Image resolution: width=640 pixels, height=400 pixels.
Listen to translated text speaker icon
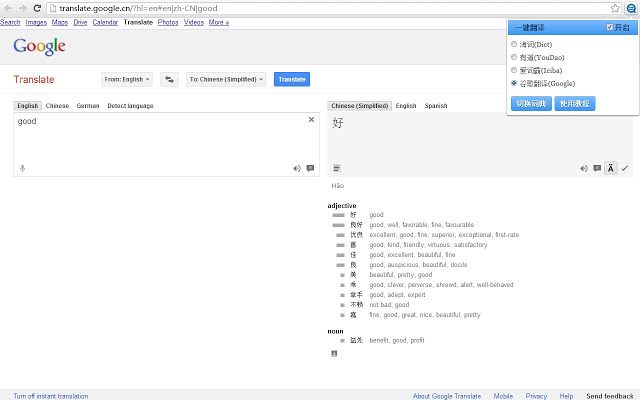pos(584,168)
